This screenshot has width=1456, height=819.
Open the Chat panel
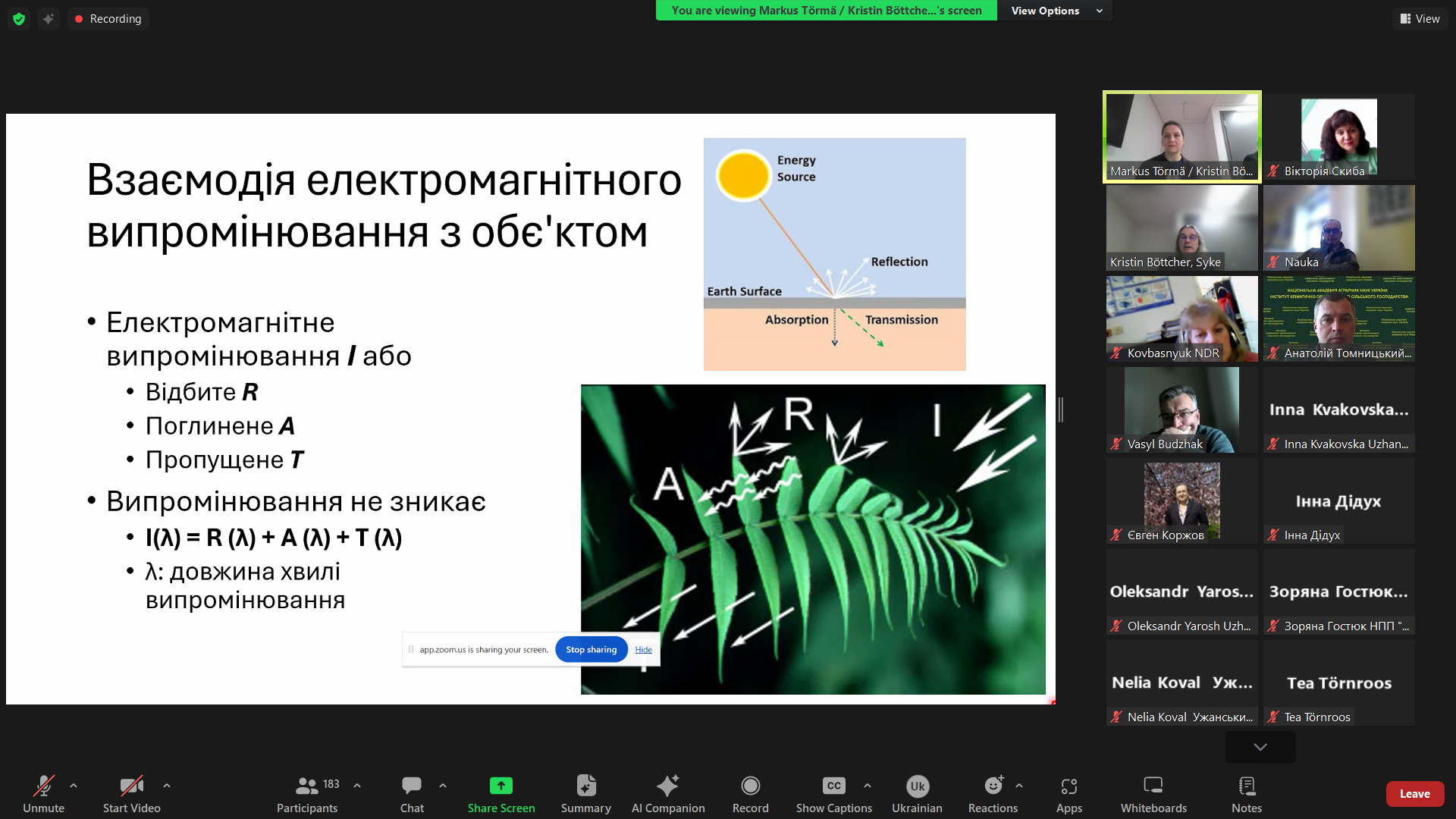click(x=411, y=793)
